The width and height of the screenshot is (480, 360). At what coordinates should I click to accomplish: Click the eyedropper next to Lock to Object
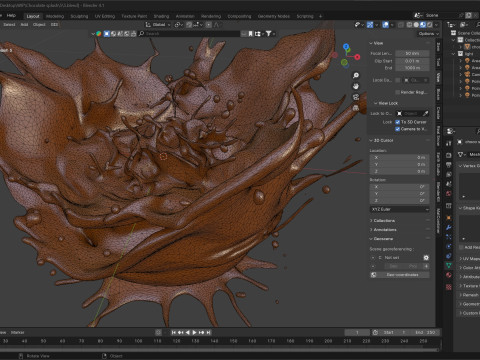pos(425,113)
